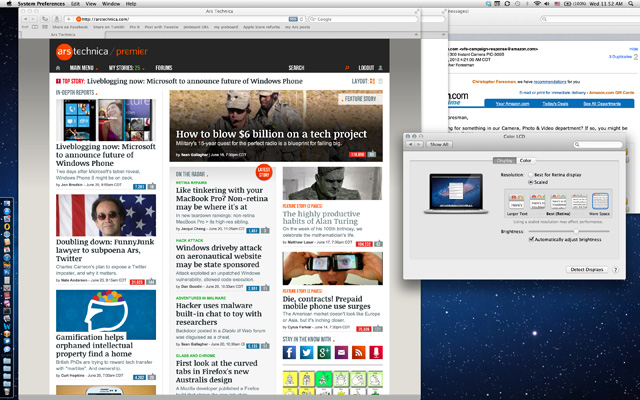Reload the Ars Technica page
The image size is (640, 400).
tap(302, 19)
